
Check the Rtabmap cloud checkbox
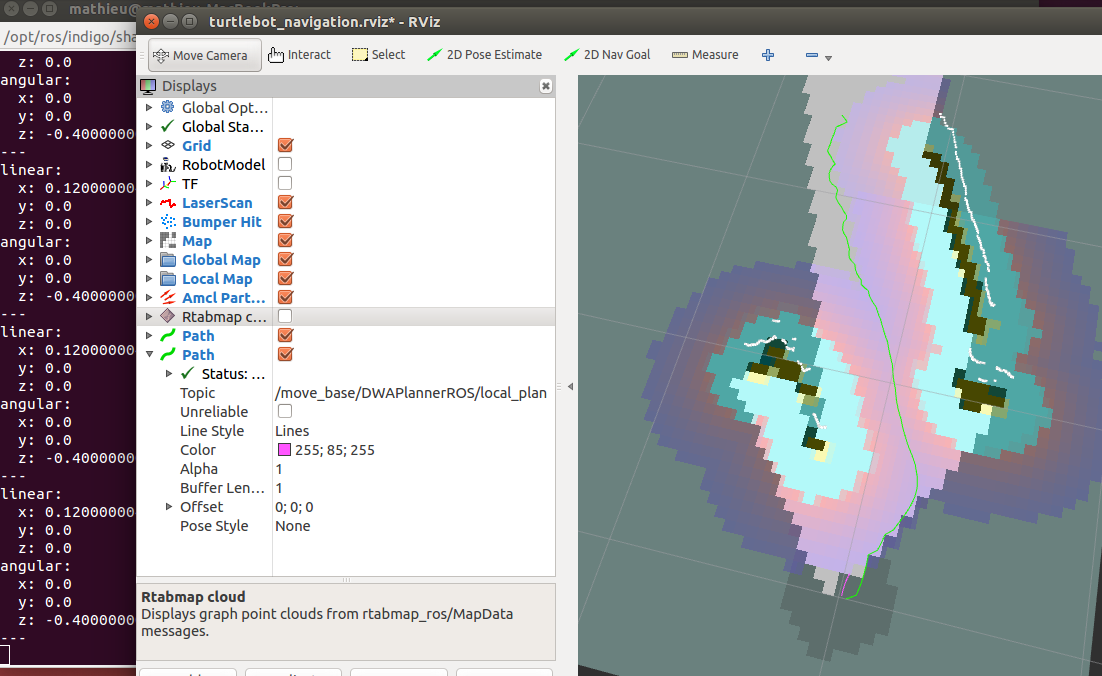click(x=285, y=317)
